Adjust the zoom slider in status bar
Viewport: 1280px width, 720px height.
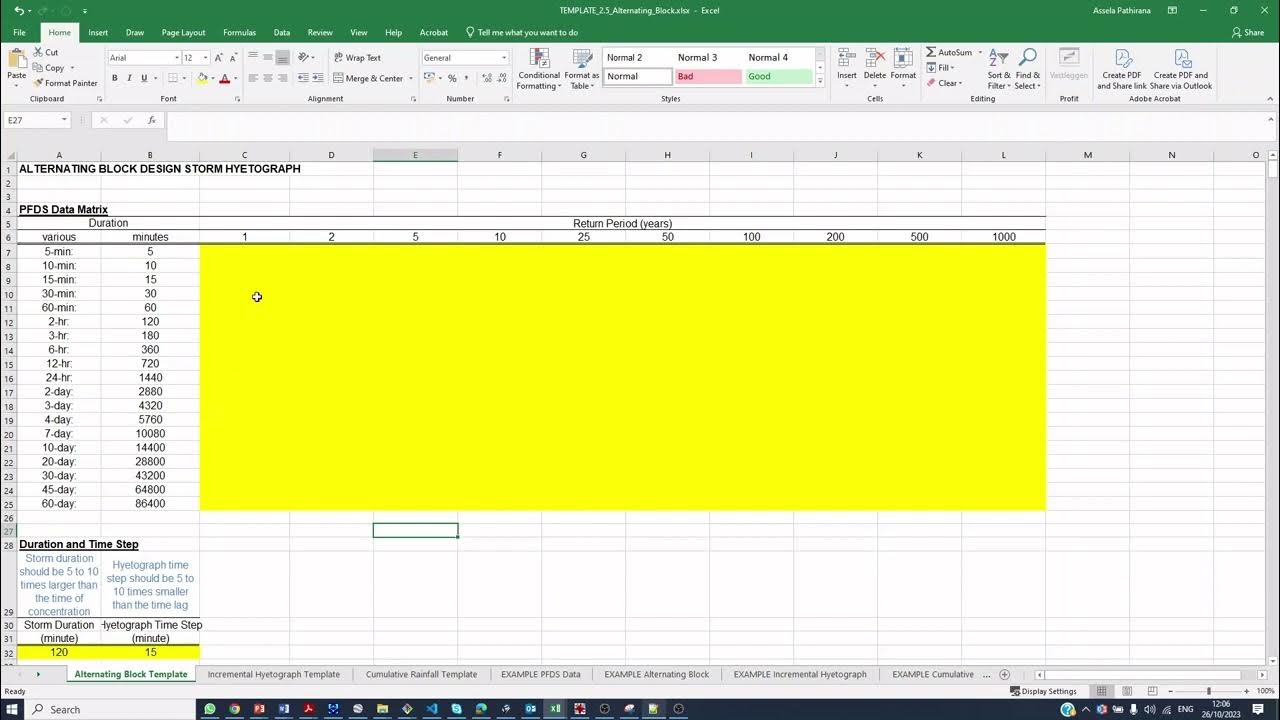[x=1208, y=691]
